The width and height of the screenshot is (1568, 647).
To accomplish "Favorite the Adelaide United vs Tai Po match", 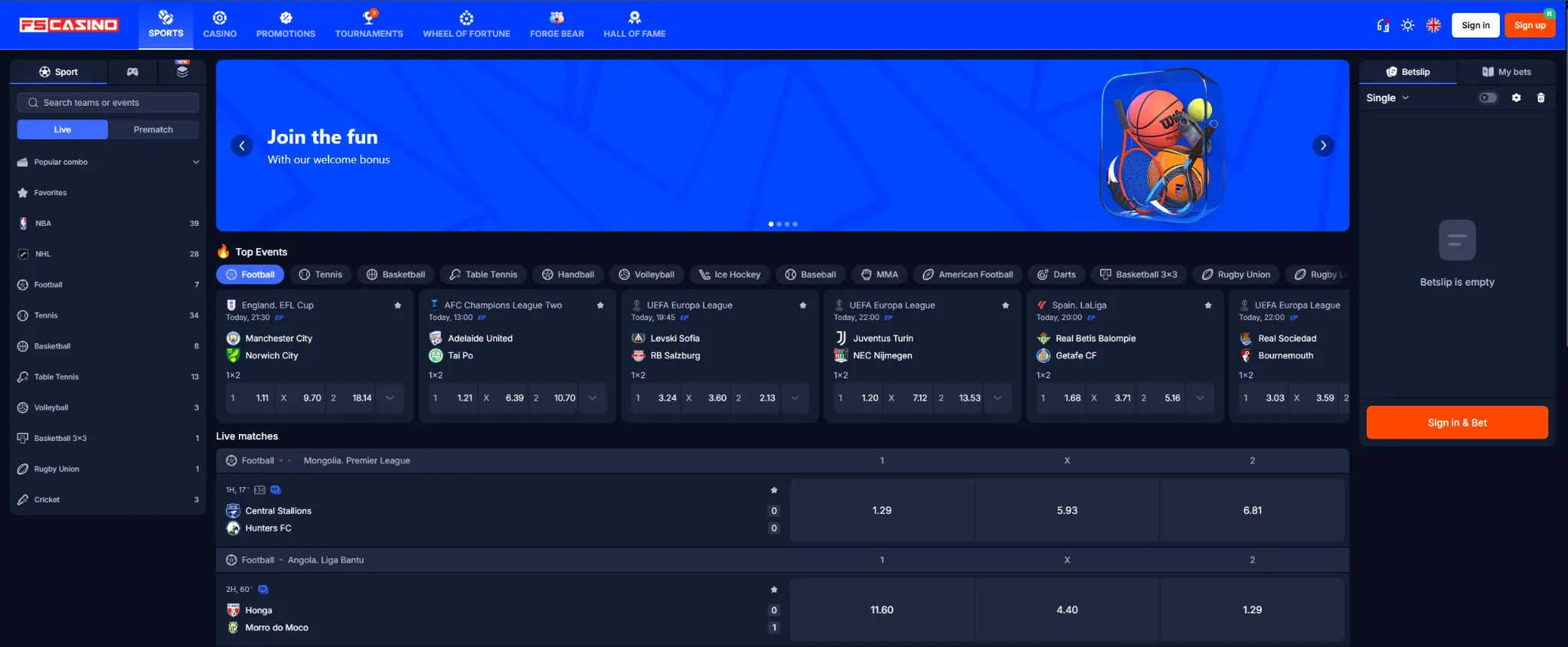I will pyautogui.click(x=600, y=306).
